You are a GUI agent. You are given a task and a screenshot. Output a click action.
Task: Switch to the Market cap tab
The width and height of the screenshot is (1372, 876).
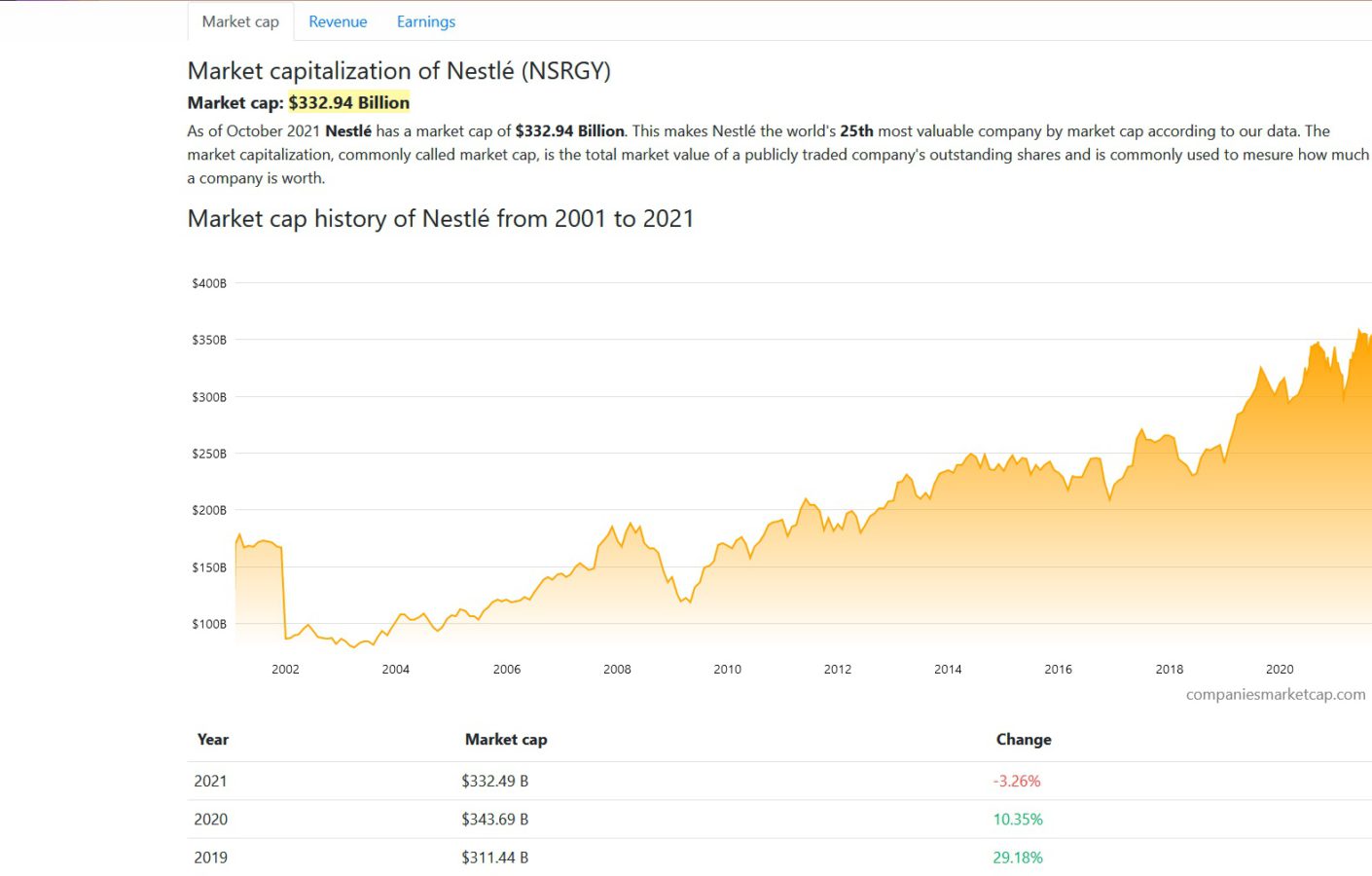pyautogui.click(x=240, y=21)
